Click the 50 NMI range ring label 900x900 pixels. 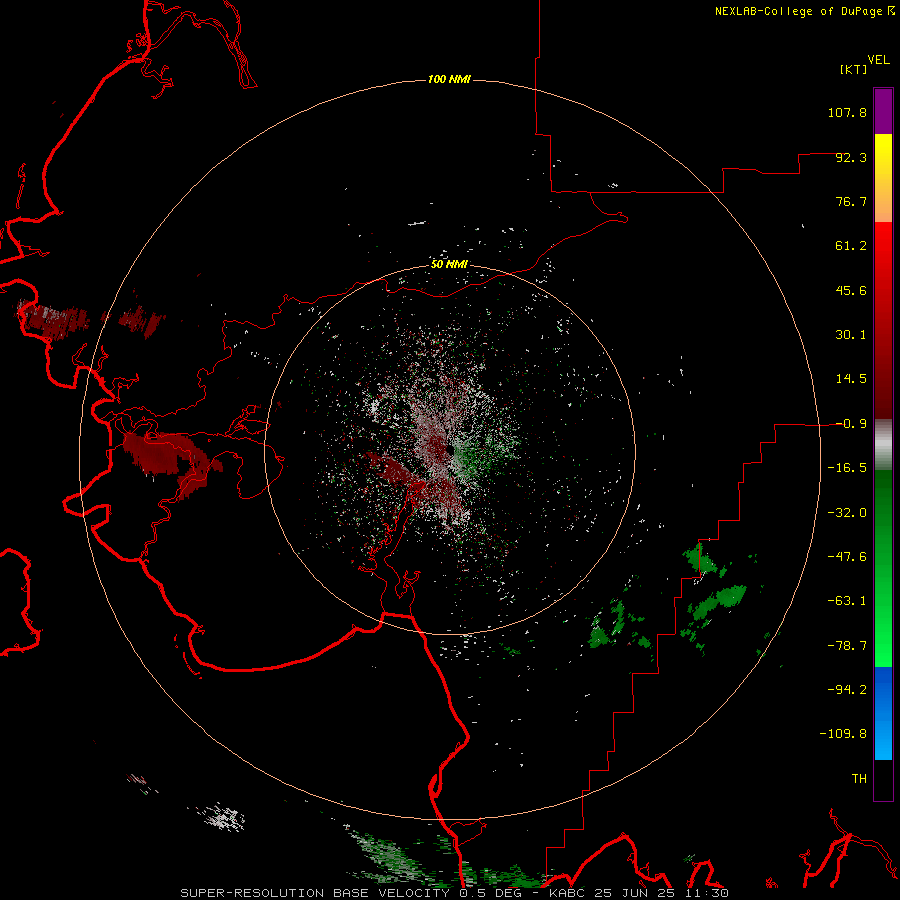[x=449, y=264]
